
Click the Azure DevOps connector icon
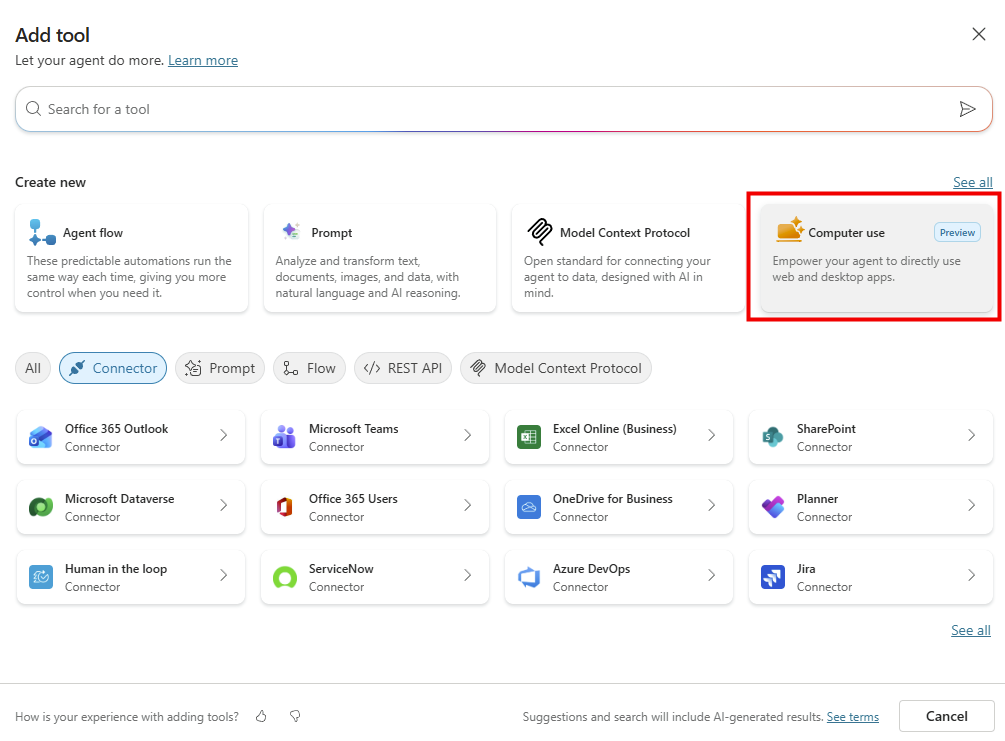pos(529,577)
